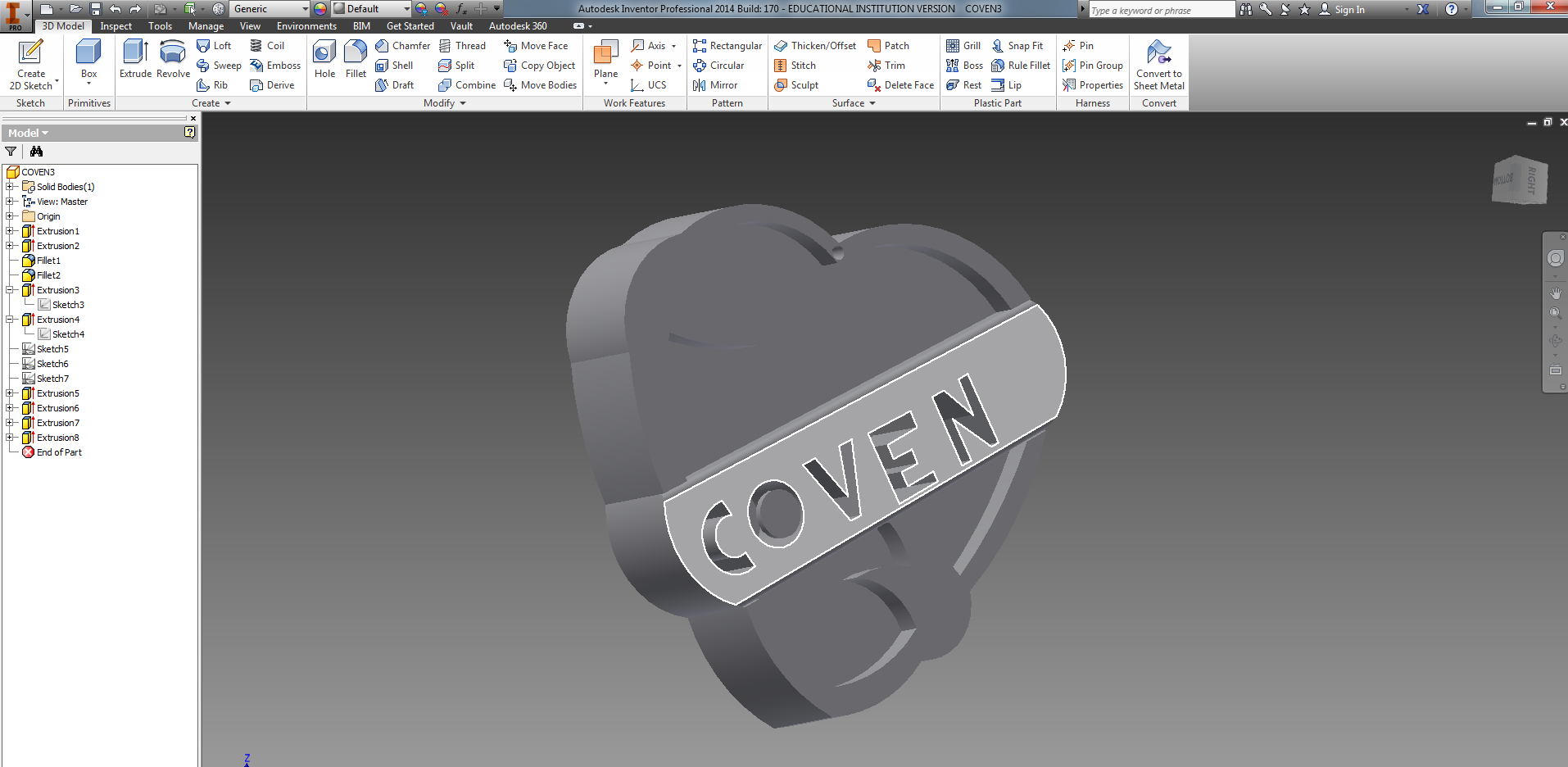The image size is (1568, 767).
Task: Click the browser filter icon
Action: pos(11,152)
